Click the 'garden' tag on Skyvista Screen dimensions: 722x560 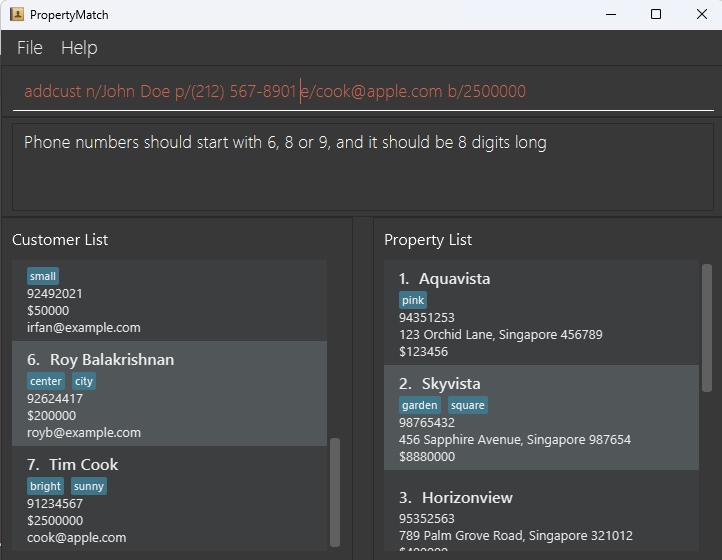pyautogui.click(x=419, y=405)
